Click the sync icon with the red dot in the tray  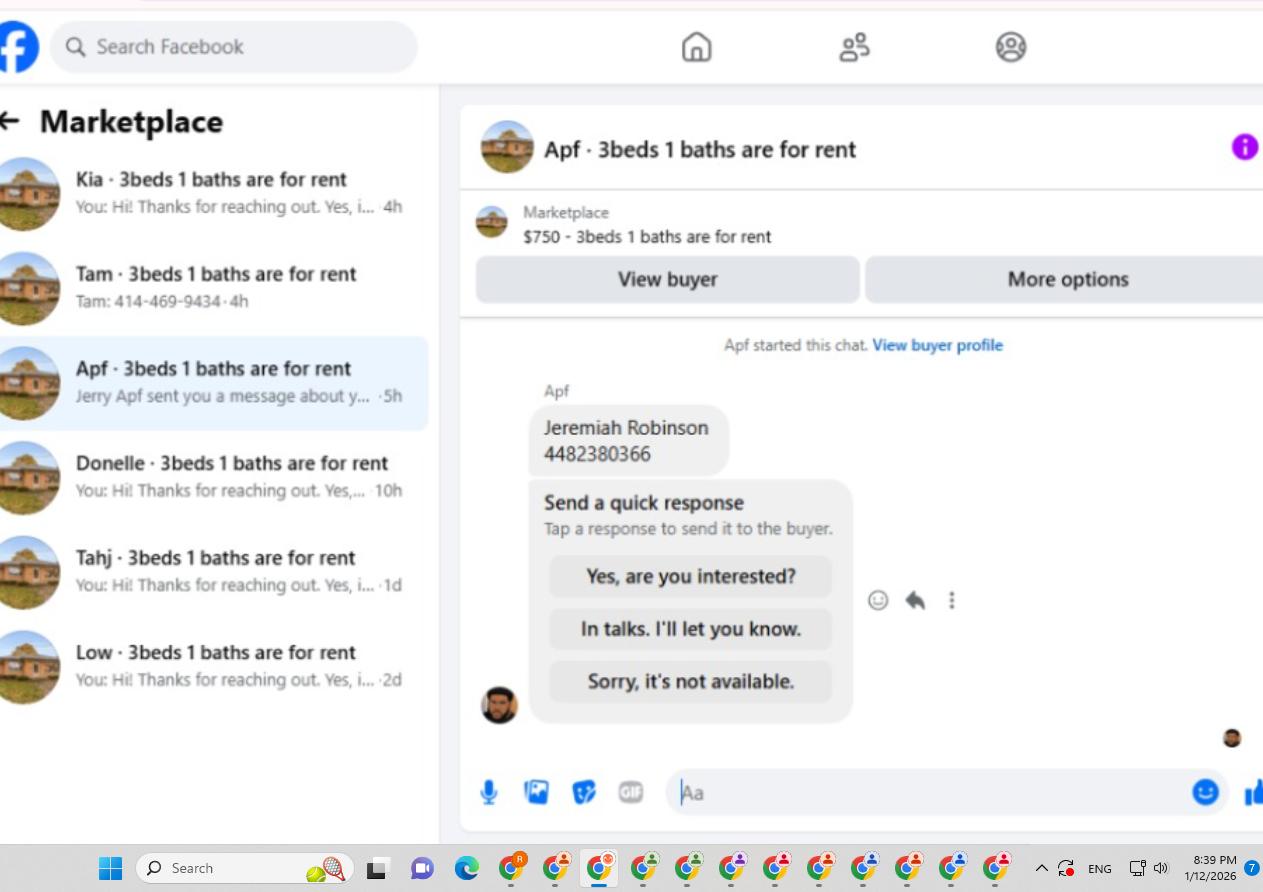(1066, 868)
